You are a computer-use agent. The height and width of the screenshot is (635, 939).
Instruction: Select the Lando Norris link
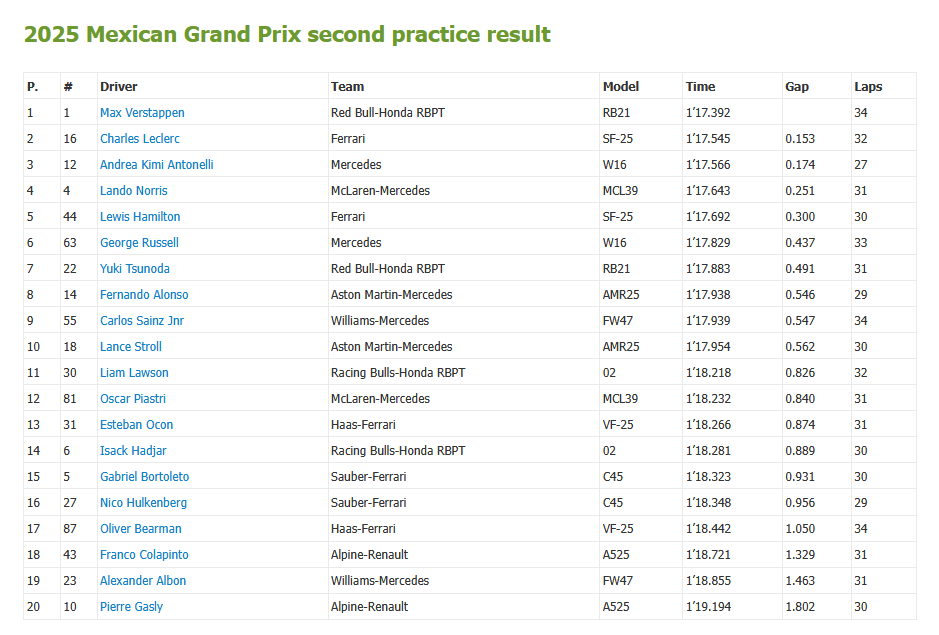134,191
